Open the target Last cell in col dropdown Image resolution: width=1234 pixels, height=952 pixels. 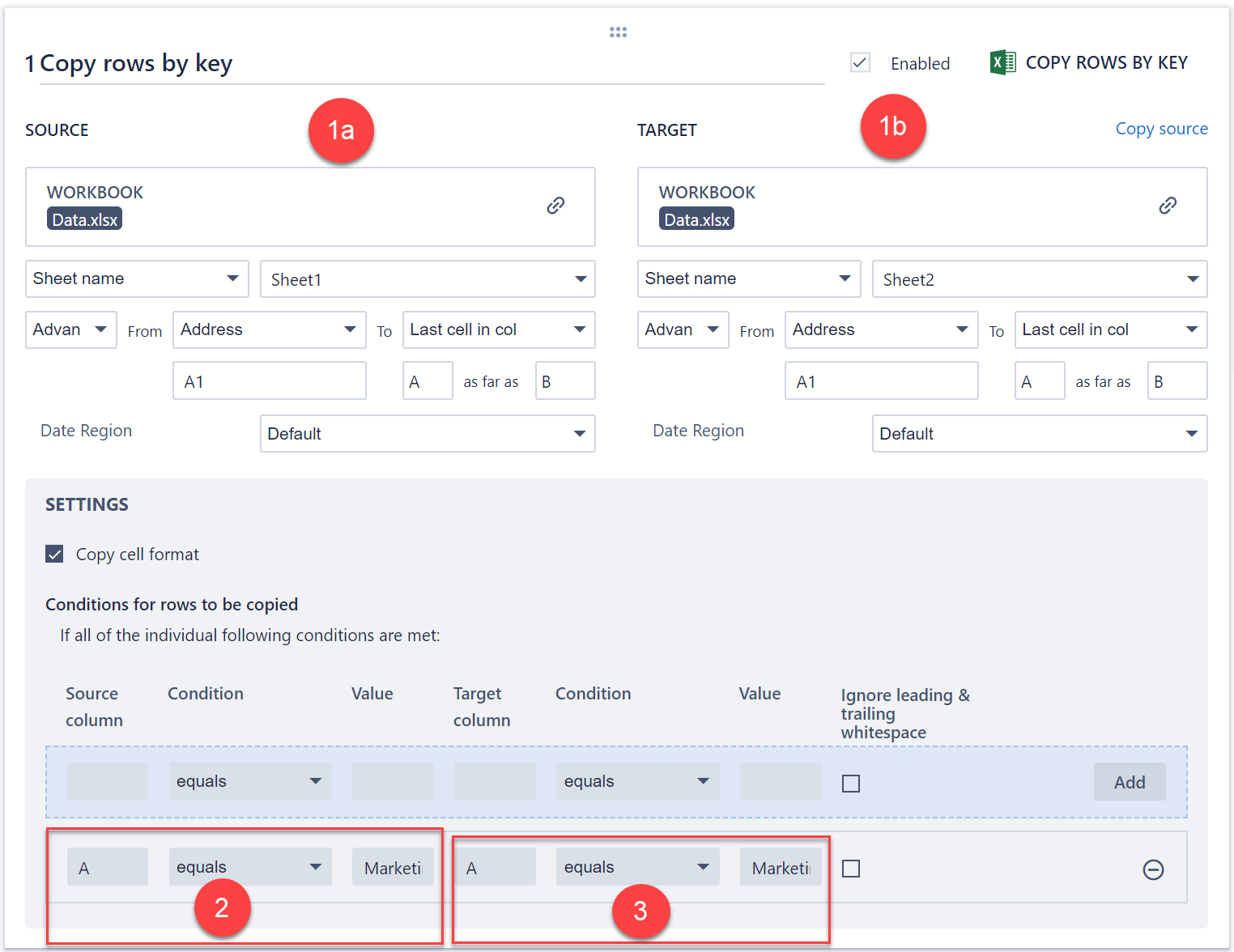coord(1110,330)
